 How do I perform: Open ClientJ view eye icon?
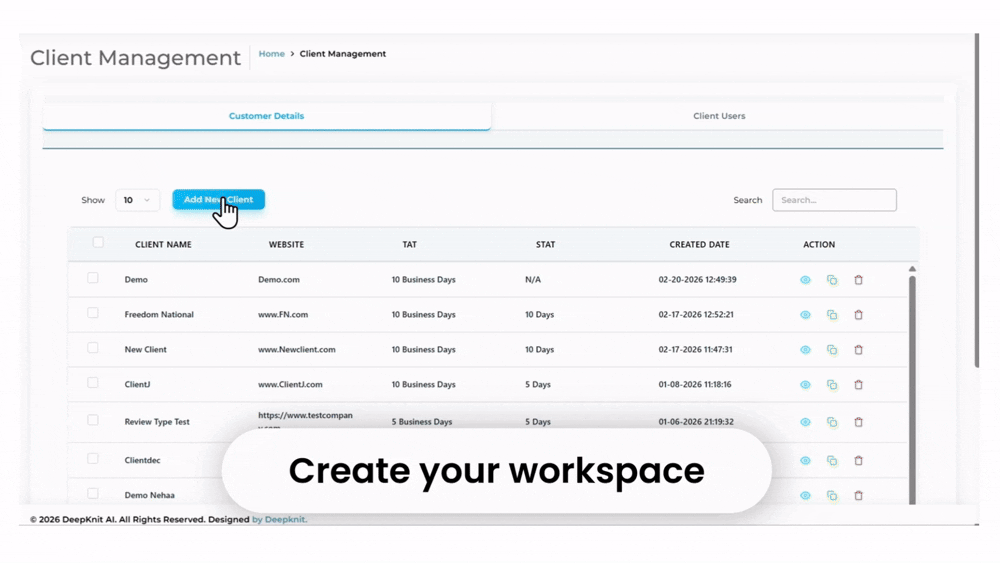click(805, 385)
